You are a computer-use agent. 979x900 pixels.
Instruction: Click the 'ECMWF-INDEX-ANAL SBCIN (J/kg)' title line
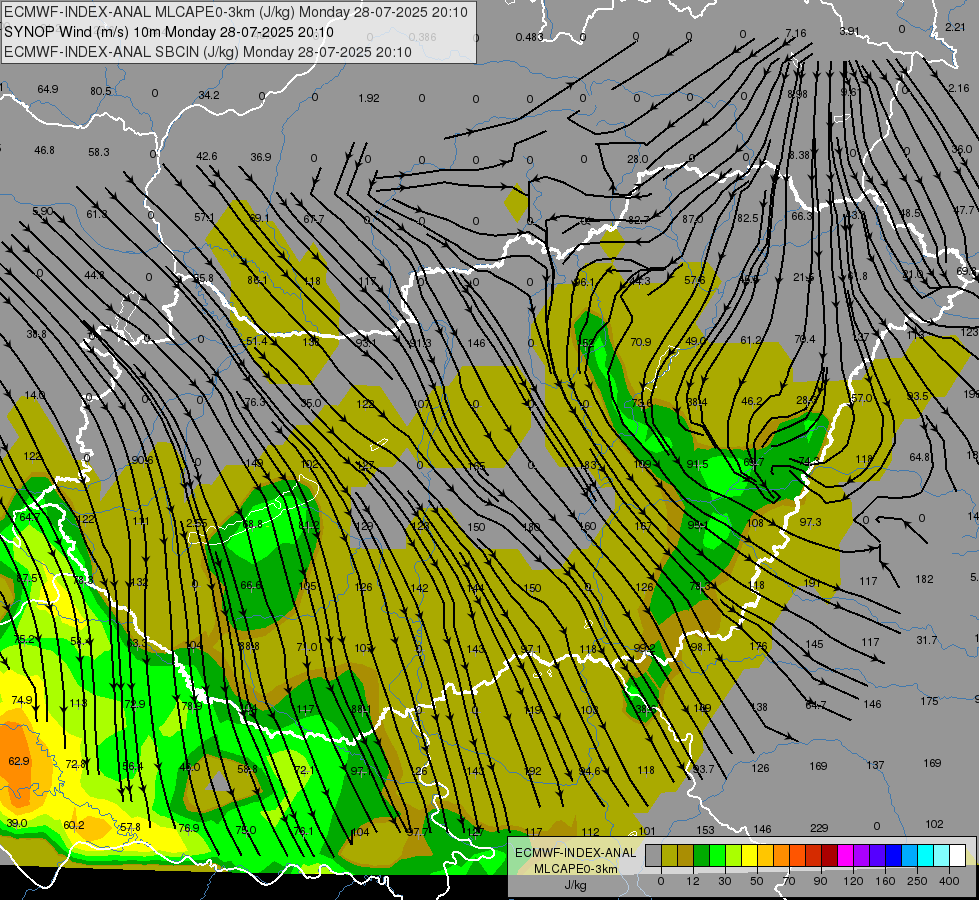point(207,52)
